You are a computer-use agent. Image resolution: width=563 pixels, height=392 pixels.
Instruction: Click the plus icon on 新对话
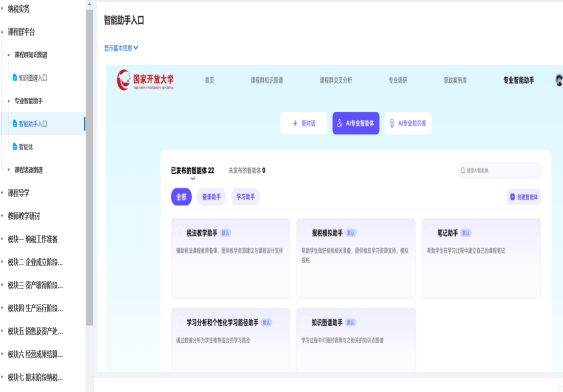(295, 123)
